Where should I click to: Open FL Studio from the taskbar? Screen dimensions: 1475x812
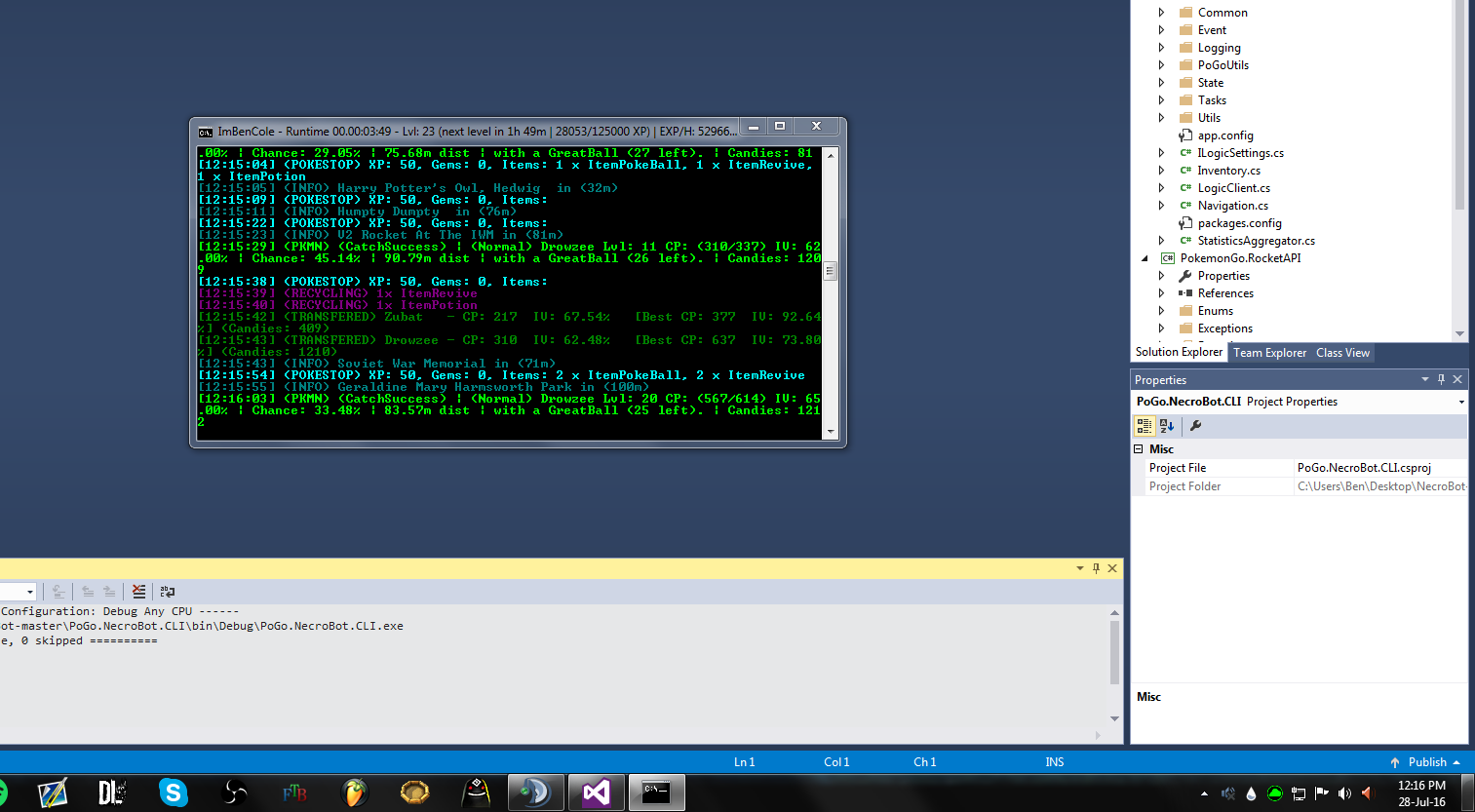coord(355,793)
